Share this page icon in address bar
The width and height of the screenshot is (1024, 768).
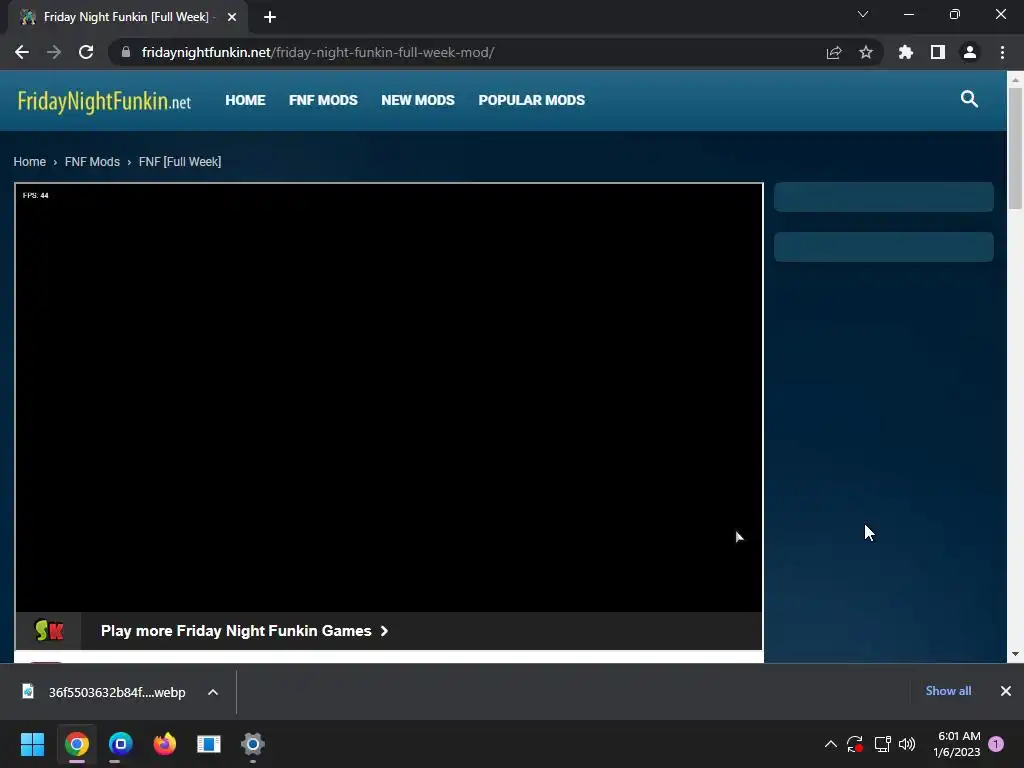pos(833,52)
